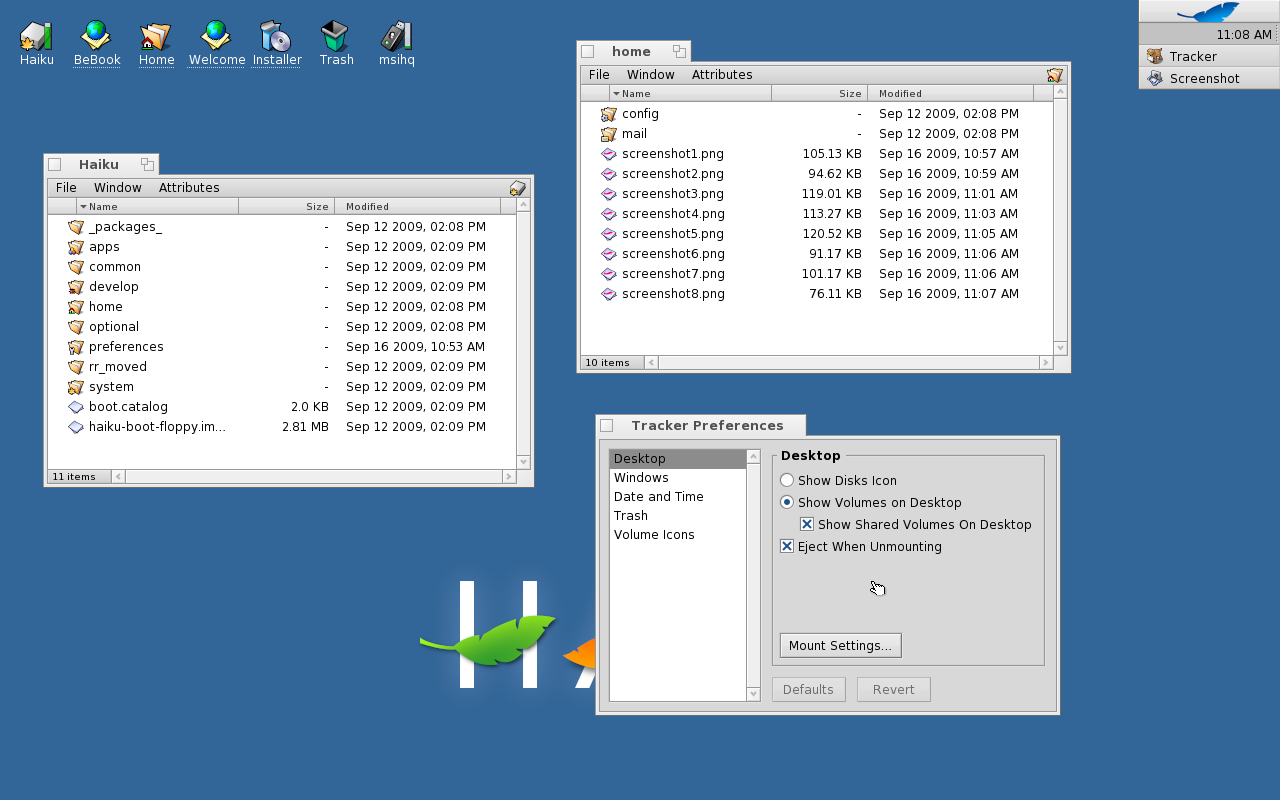Screen dimensions: 1280x800
Task: Click the config folder icon in home window
Action: point(609,114)
